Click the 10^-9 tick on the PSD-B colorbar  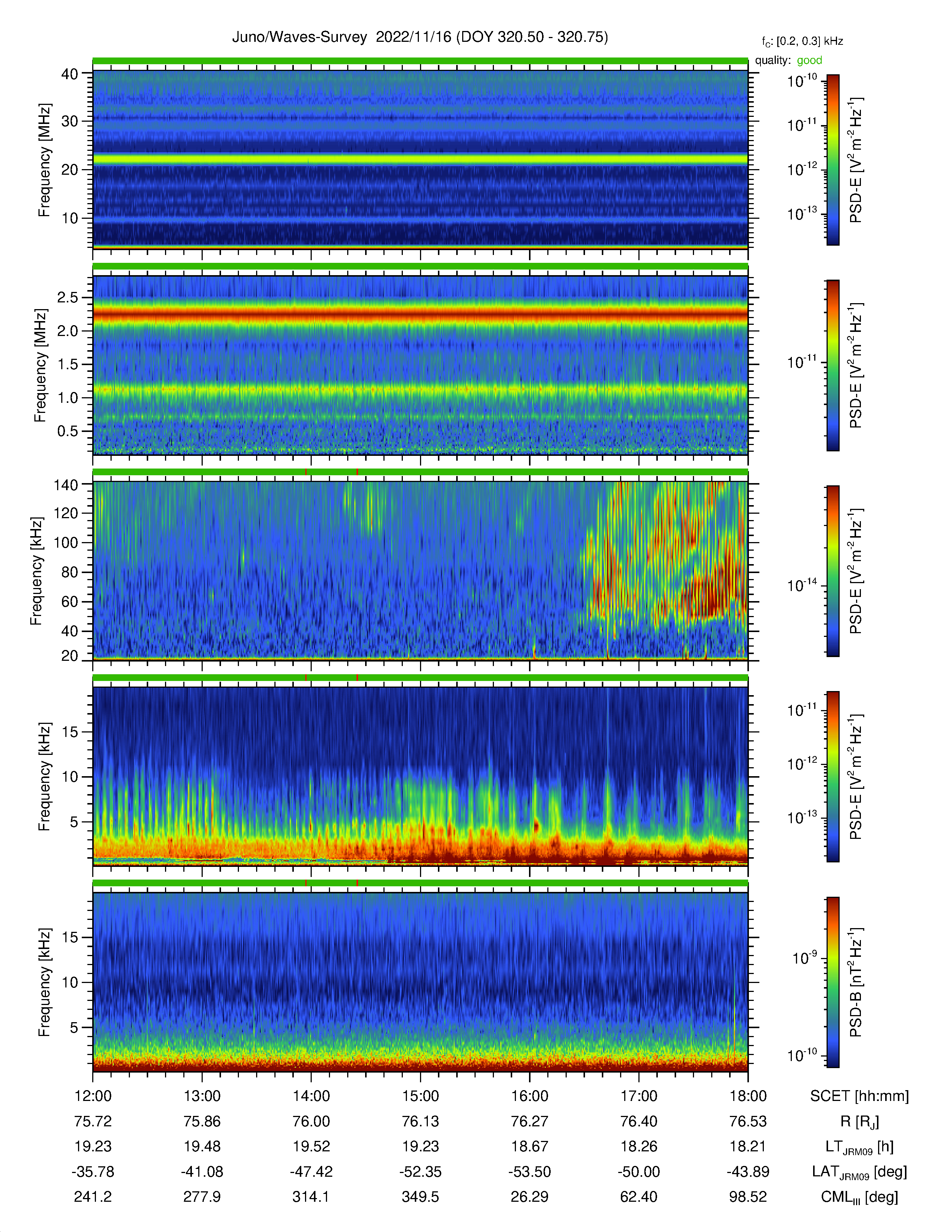pos(805,959)
